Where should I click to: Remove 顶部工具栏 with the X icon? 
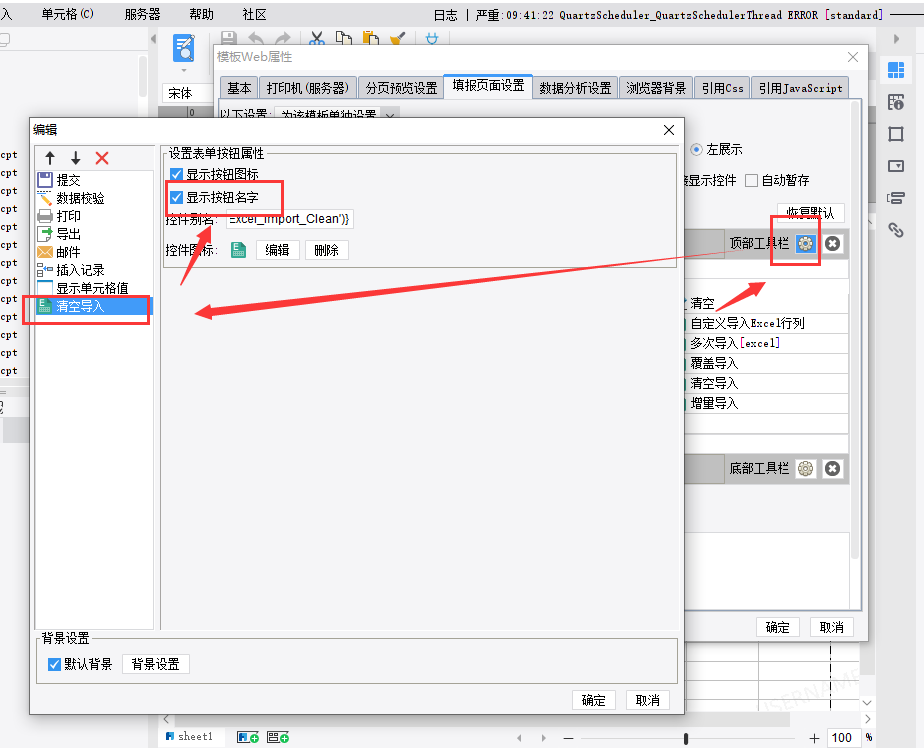tap(832, 243)
